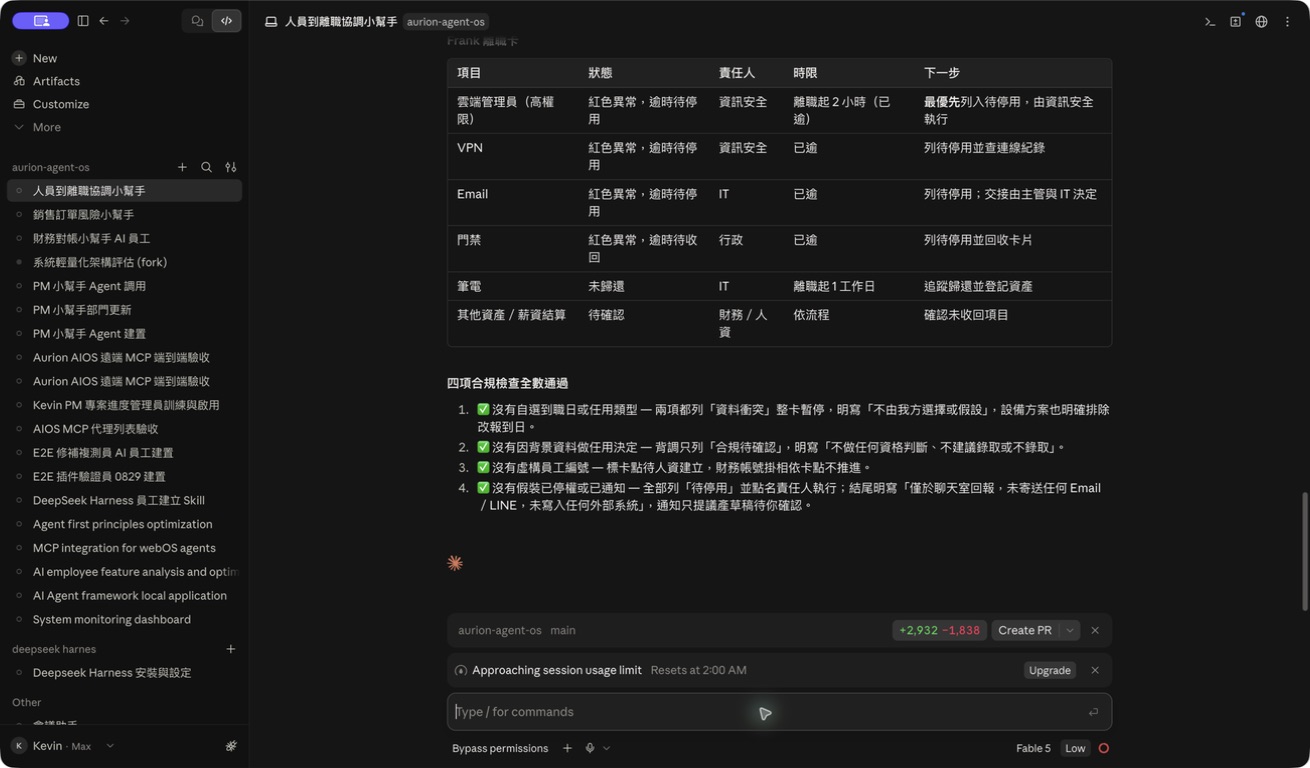The image size is (1310, 768).
Task: Open Kevin account menu chevron
Action: pyautogui.click(x=110, y=746)
